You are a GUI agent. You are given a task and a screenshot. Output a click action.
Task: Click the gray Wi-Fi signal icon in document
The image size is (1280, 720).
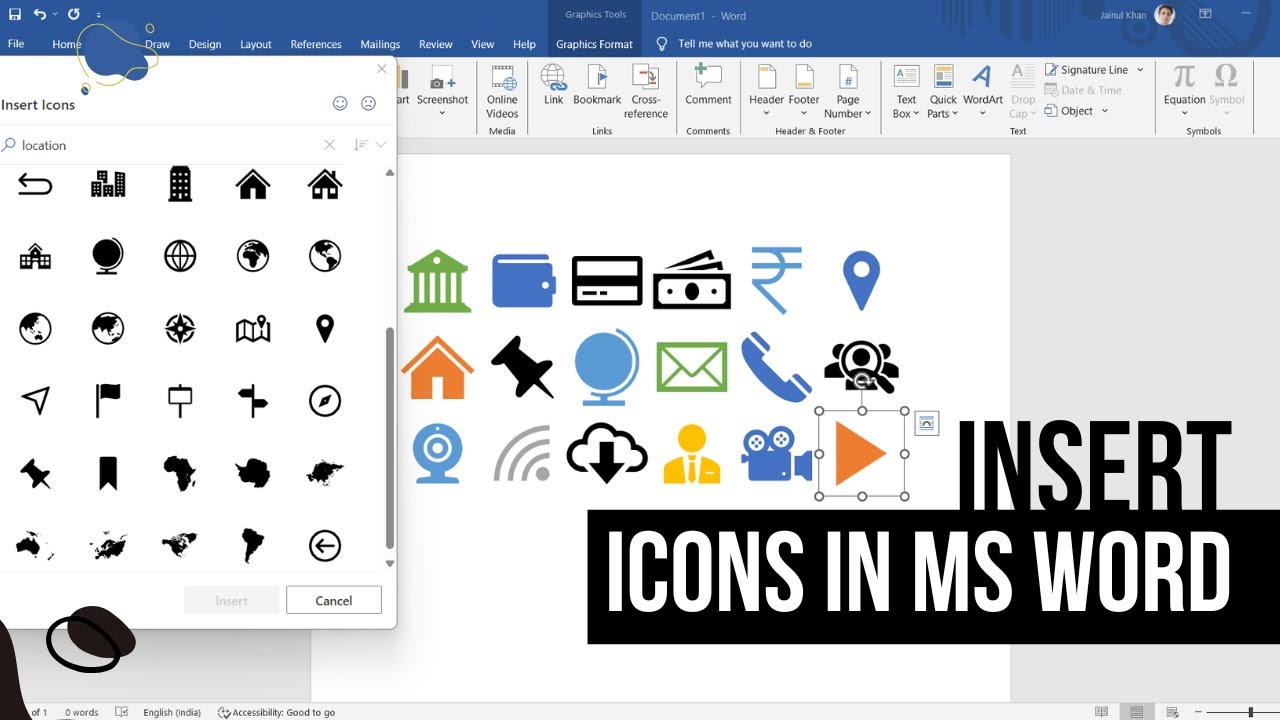pyautogui.click(x=523, y=454)
